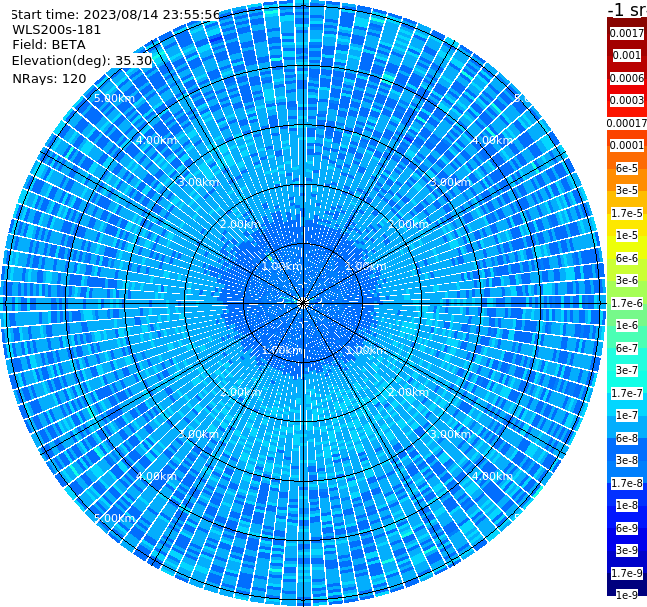Select the 3e-9 colorbar label

pyautogui.click(x=627, y=550)
